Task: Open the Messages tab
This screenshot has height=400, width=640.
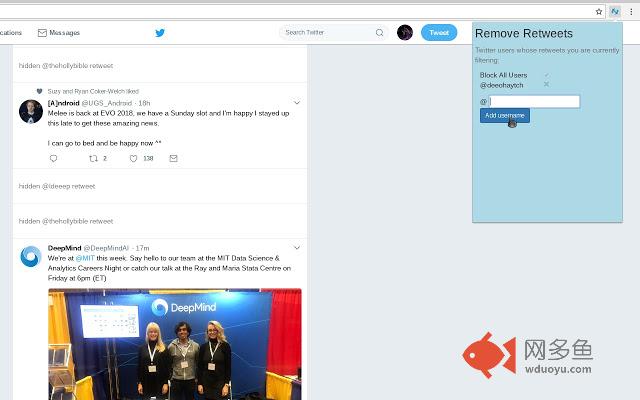Action: click(x=59, y=33)
